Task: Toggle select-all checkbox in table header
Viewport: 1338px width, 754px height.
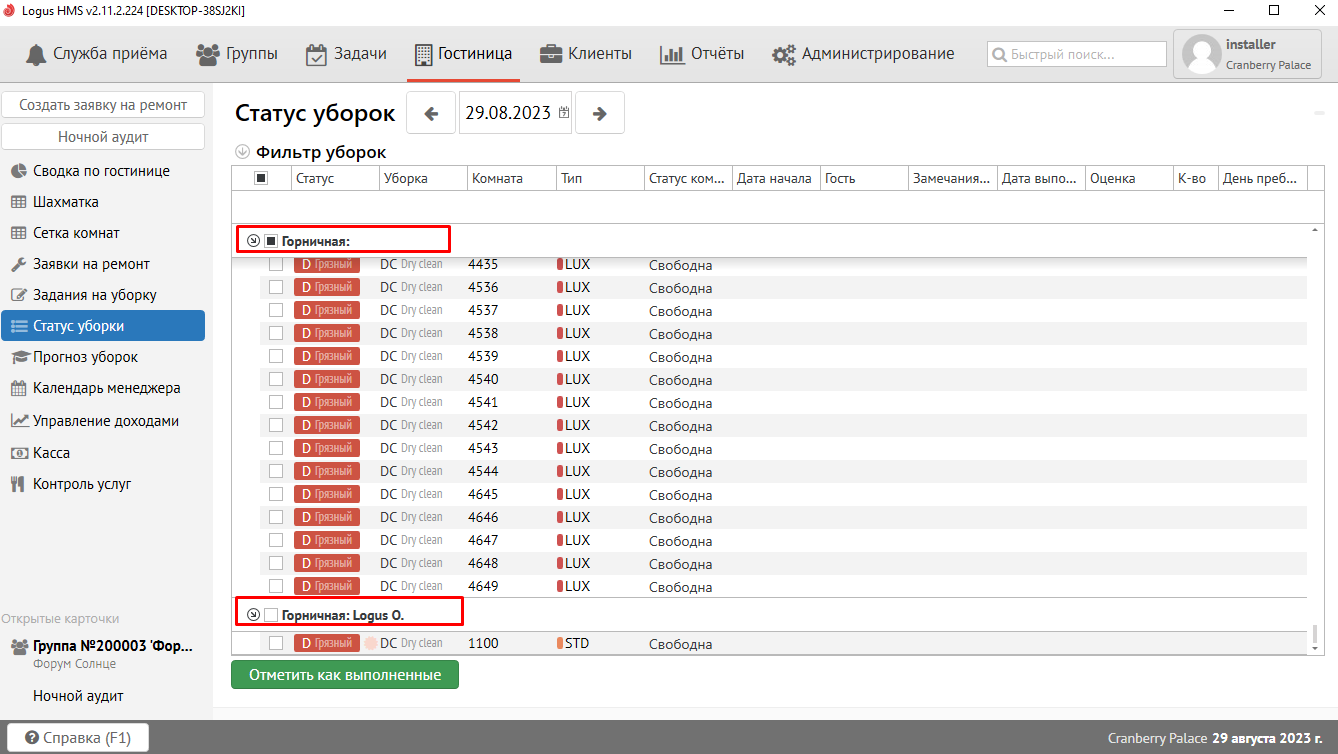Action: click(261, 179)
